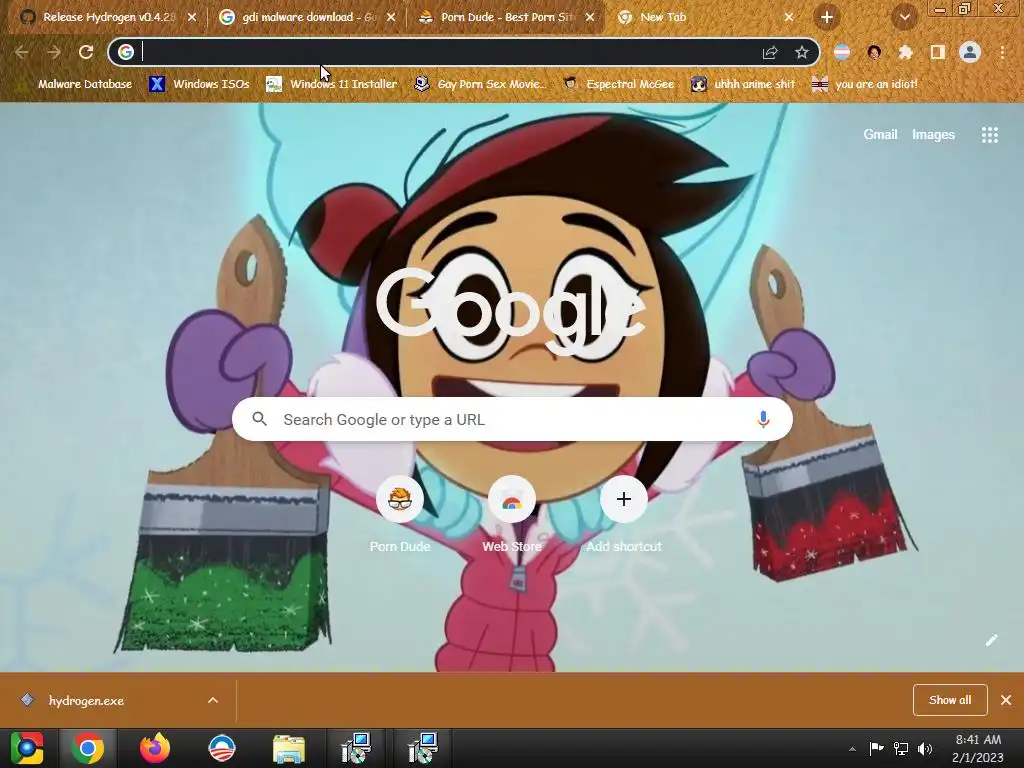Open the Espectral McGee bookmark
This screenshot has height=768, width=1024.
pos(618,84)
